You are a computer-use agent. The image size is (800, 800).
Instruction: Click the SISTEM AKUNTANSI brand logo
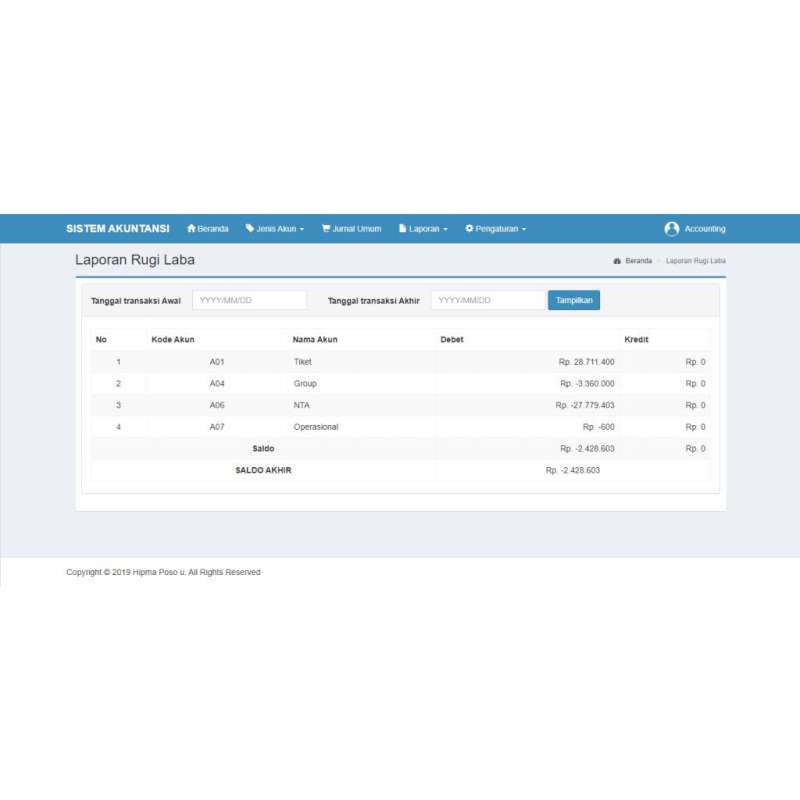pos(117,228)
